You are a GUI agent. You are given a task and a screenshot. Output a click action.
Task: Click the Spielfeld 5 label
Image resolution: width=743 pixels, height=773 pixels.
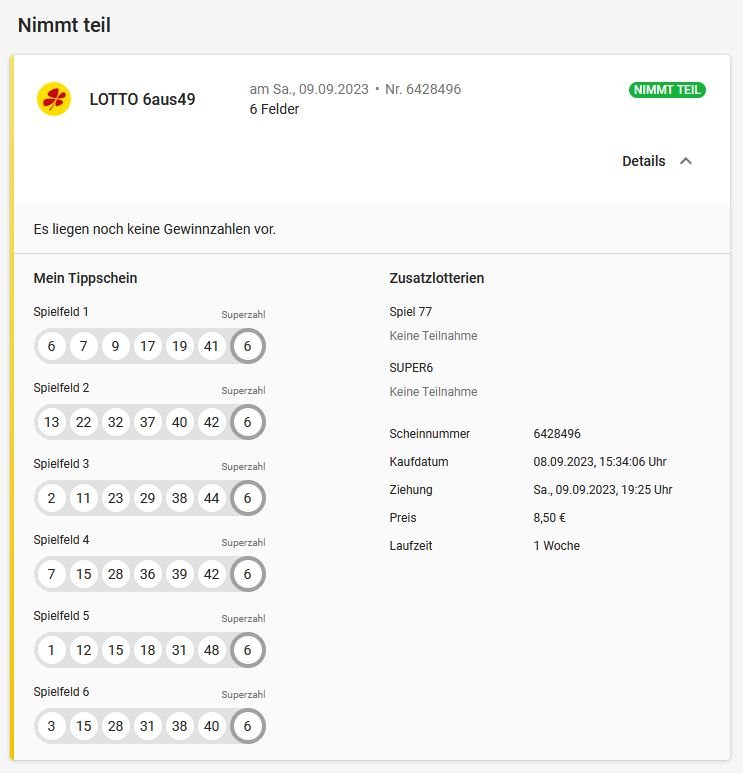(x=61, y=615)
